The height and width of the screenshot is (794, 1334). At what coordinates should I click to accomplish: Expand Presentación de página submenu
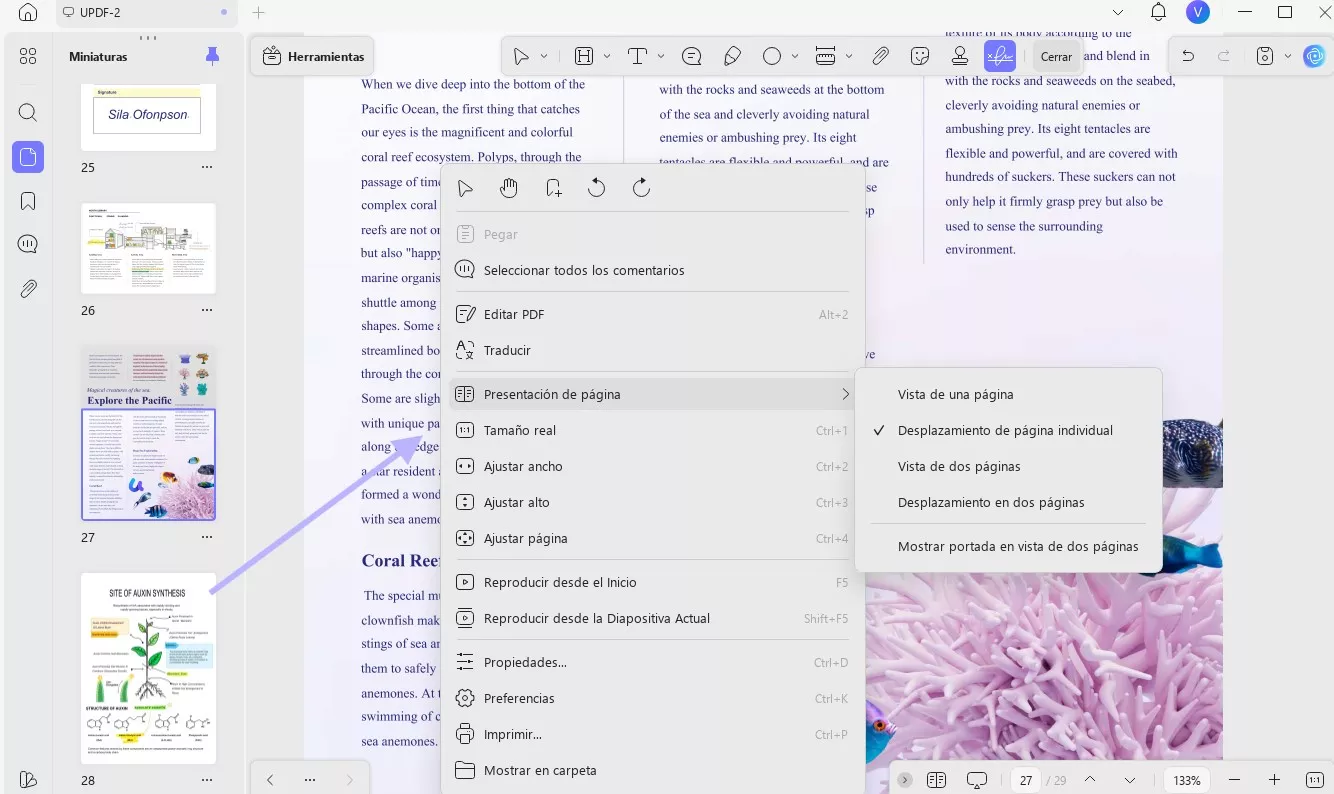click(x=652, y=394)
